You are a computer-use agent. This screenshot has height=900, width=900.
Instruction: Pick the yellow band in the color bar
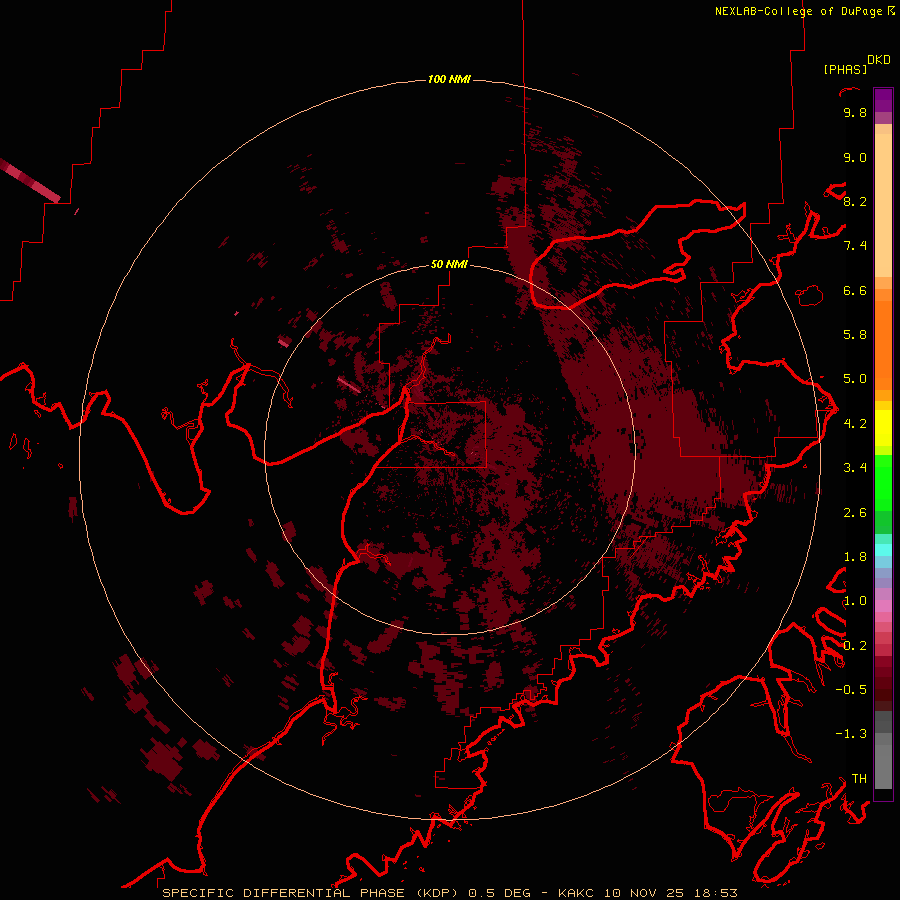coord(883,428)
